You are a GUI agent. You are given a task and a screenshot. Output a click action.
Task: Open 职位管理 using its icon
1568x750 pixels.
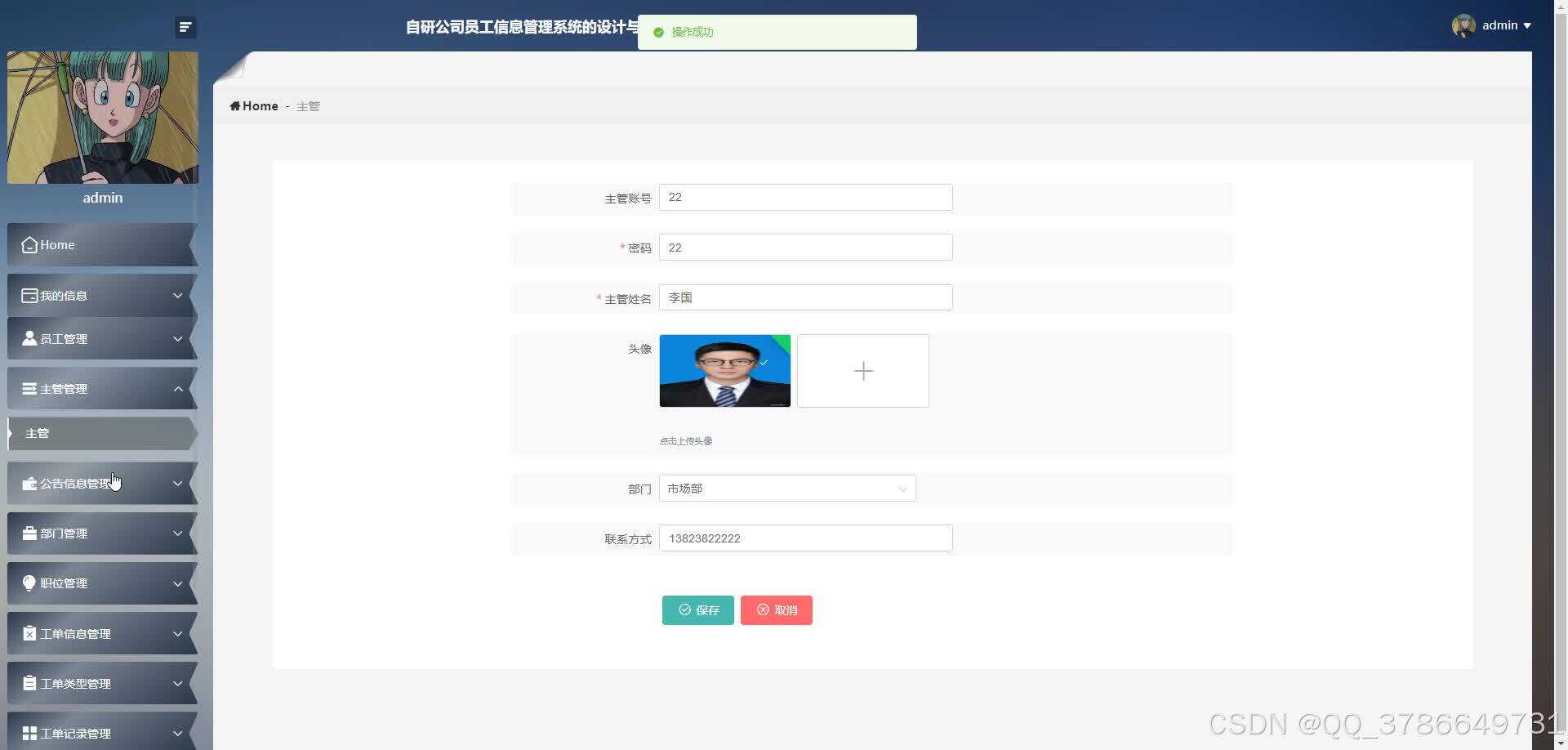click(29, 583)
